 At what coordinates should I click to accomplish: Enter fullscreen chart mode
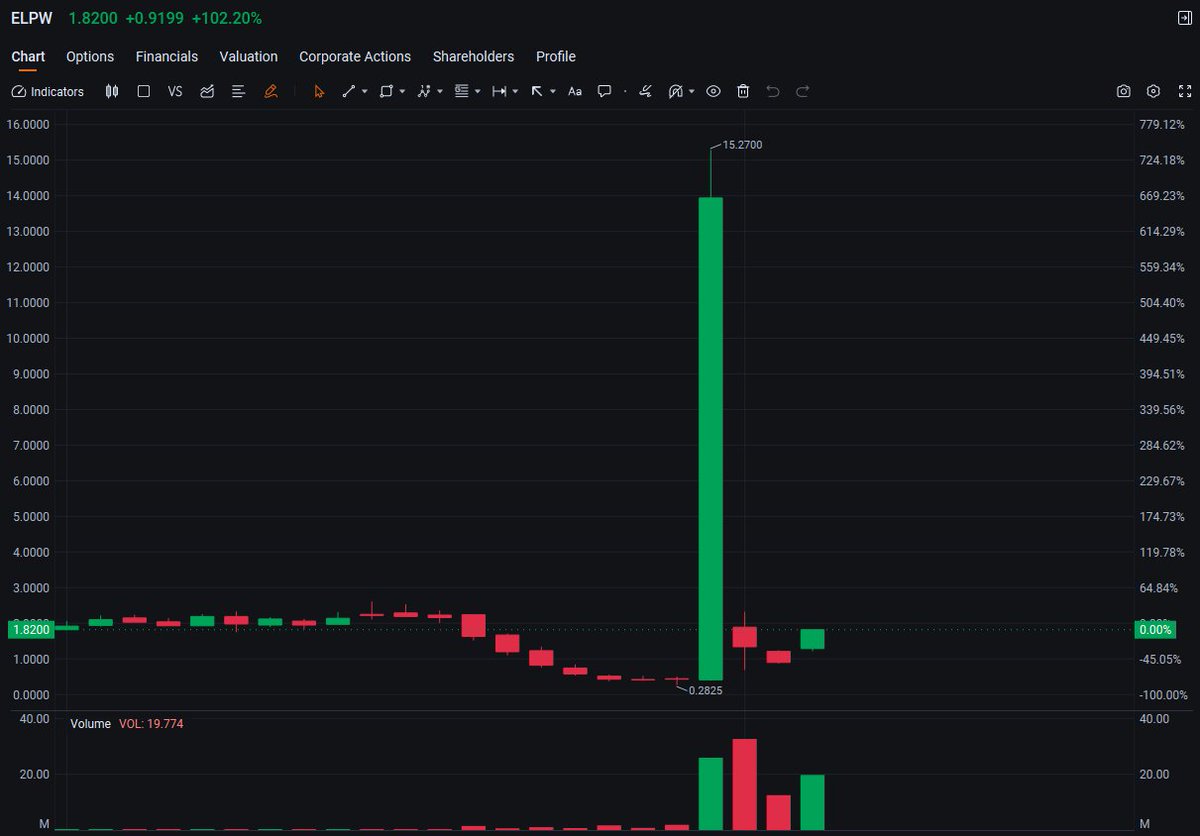1185,91
